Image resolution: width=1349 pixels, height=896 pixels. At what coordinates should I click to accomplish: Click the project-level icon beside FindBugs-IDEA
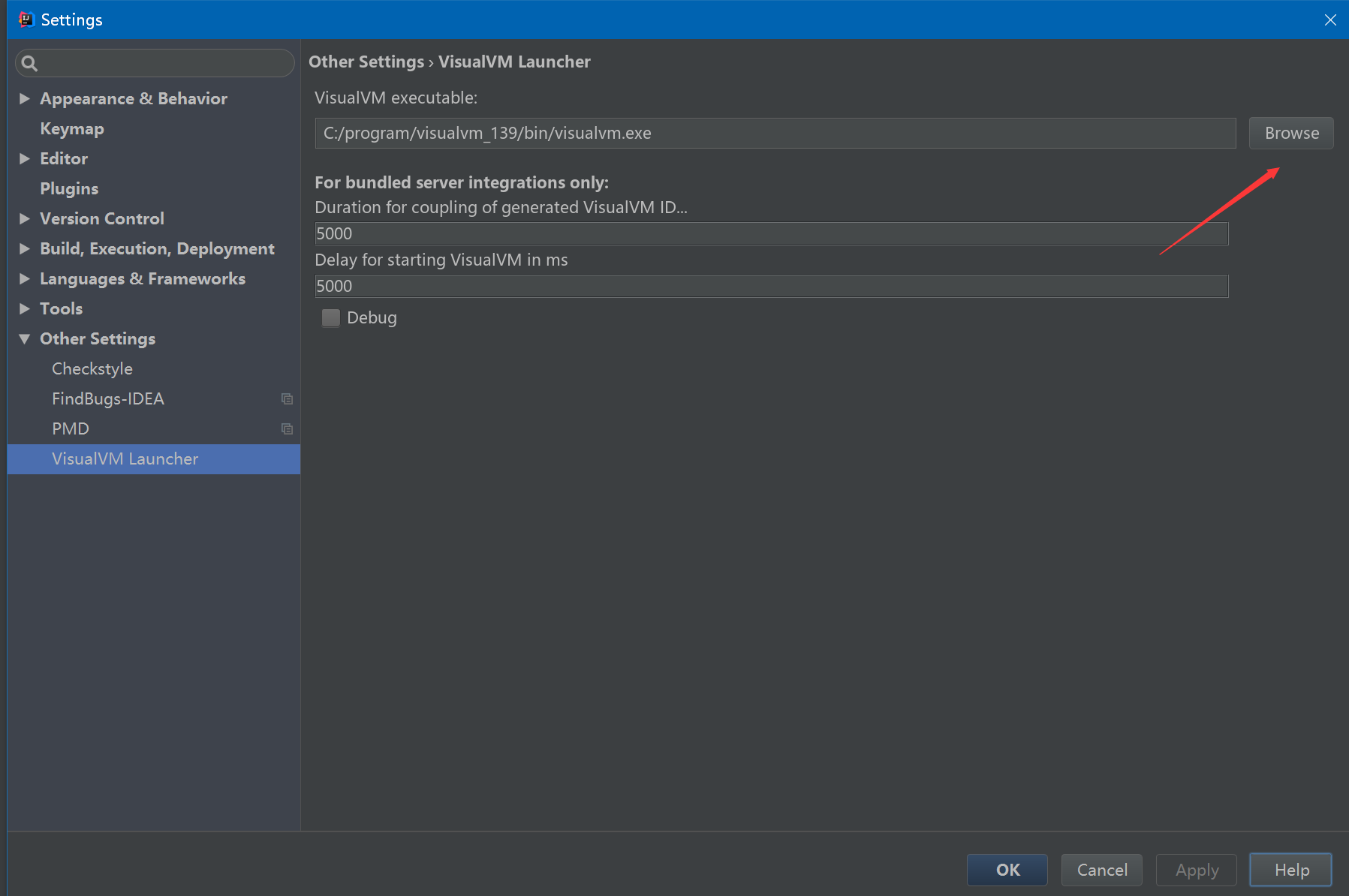click(x=287, y=398)
